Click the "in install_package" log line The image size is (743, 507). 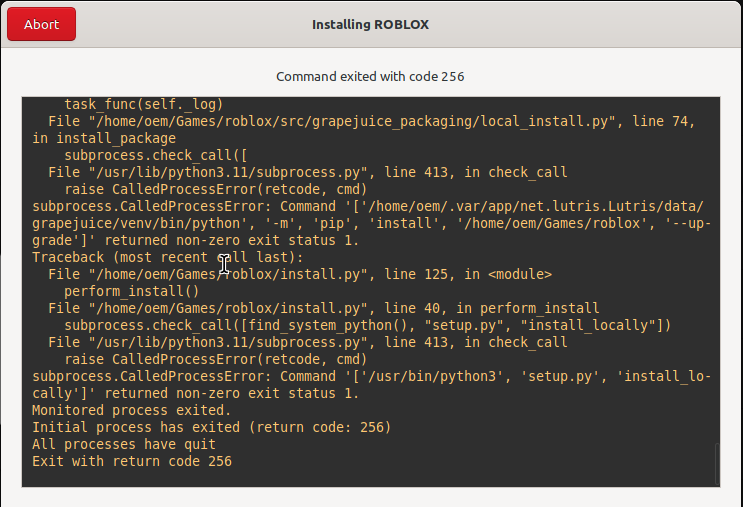pyautogui.click(x=104, y=138)
